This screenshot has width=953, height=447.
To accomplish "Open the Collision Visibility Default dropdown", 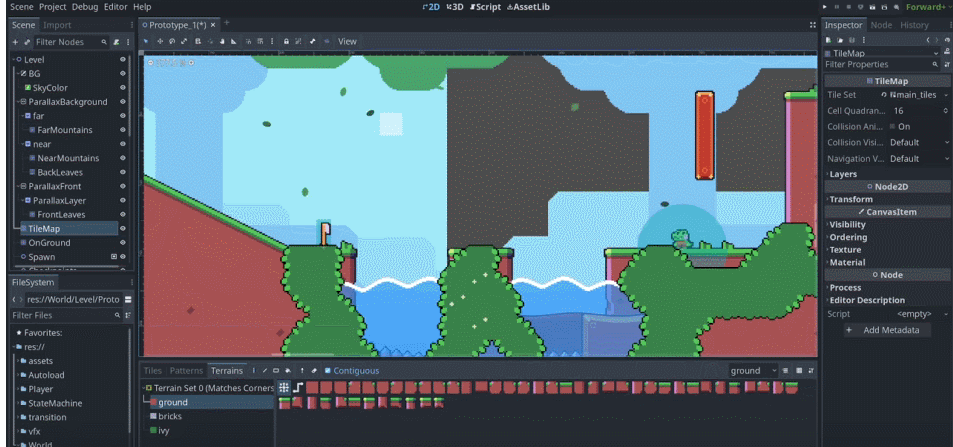I will coord(918,143).
